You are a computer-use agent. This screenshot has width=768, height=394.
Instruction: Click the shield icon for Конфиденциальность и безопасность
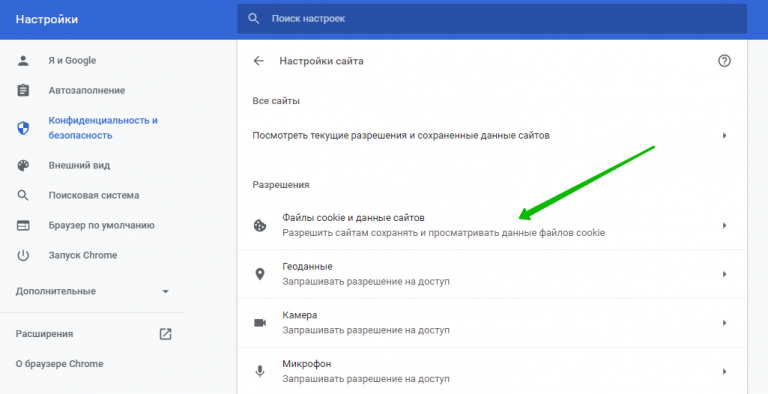23,128
